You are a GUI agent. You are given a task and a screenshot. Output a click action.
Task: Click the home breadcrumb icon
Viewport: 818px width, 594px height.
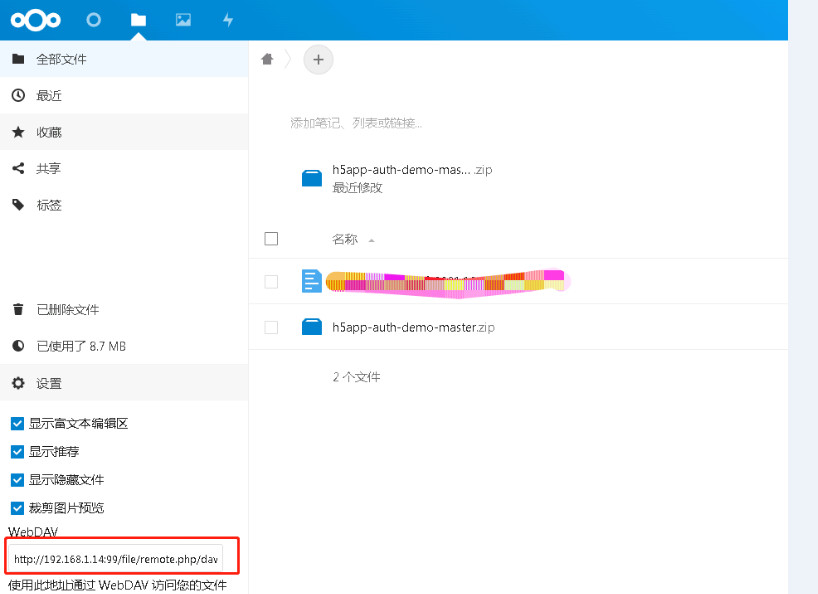(266, 59)
